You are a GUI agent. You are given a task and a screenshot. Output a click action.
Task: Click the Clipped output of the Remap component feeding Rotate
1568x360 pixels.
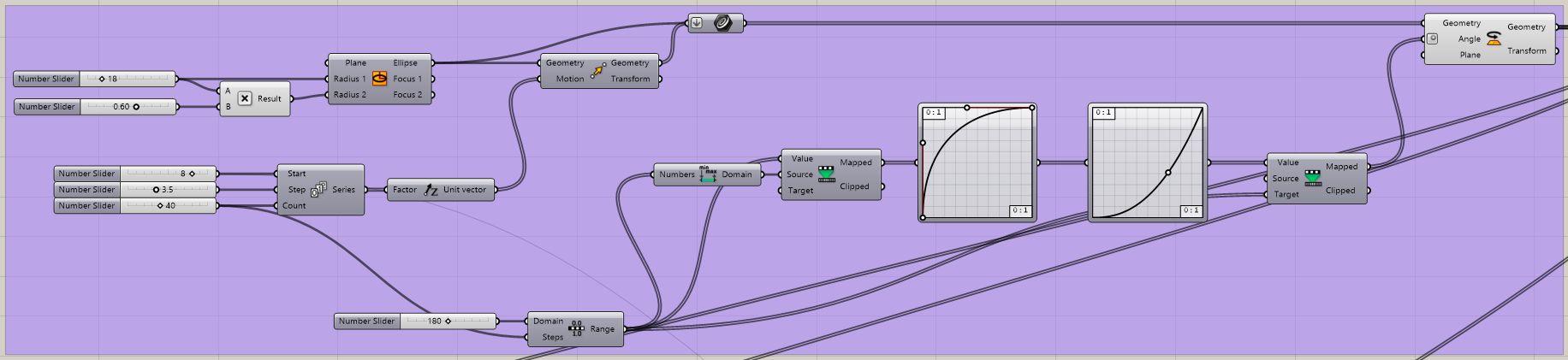coord(1340,191)
